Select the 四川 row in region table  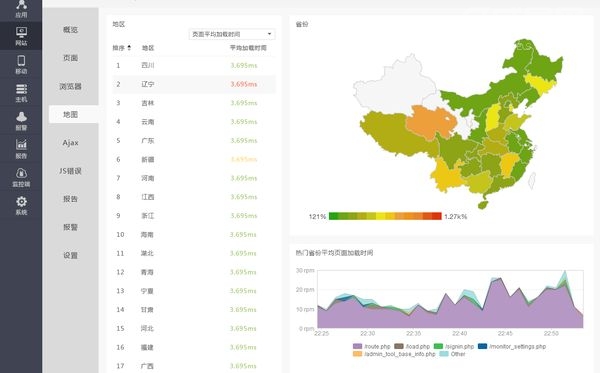(x=194, y=65)
